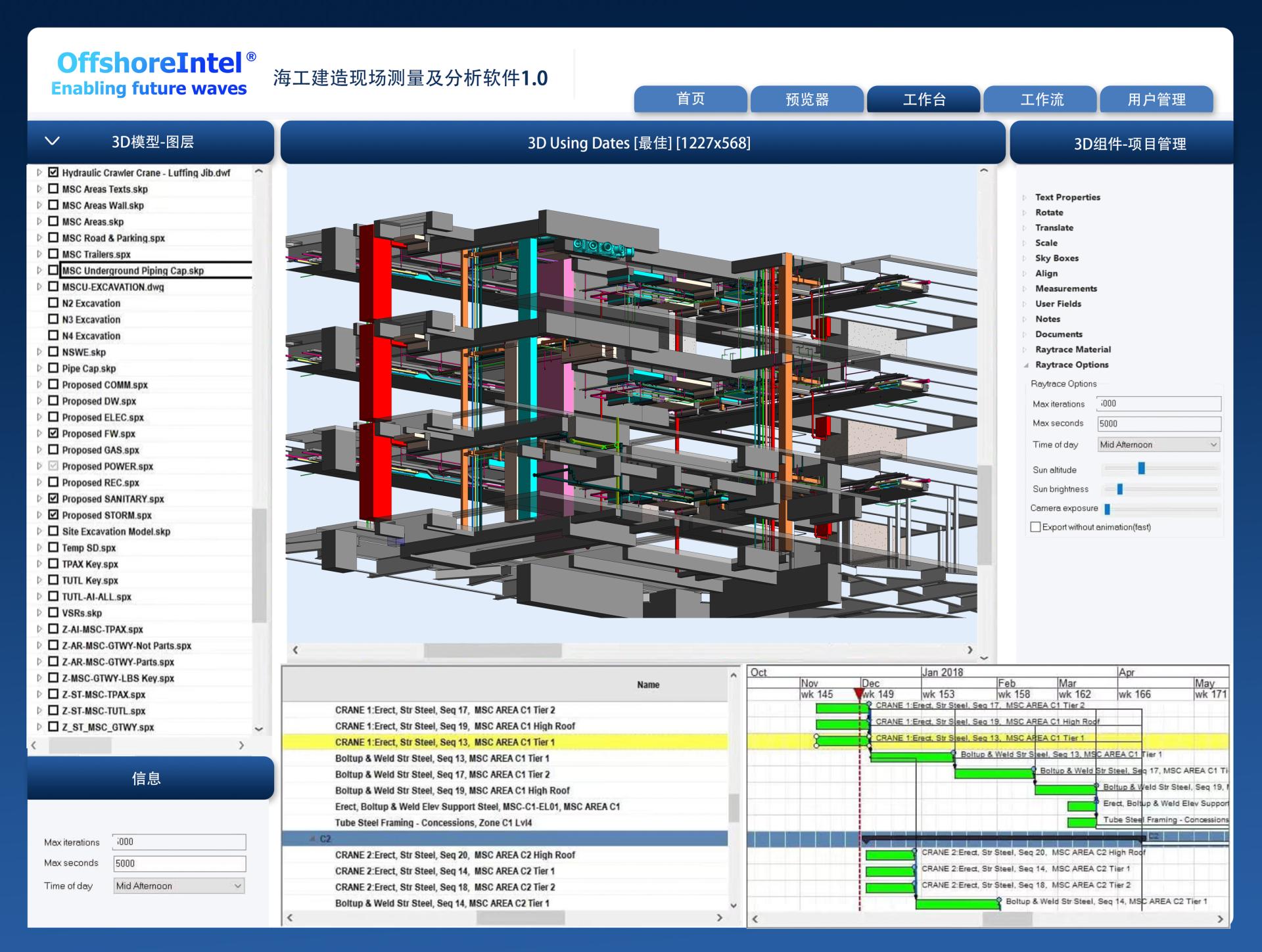The image size is (1262, 952).
Task: Expand the Site Excavation Model.skp node
Action: click(x=39, y=532)
